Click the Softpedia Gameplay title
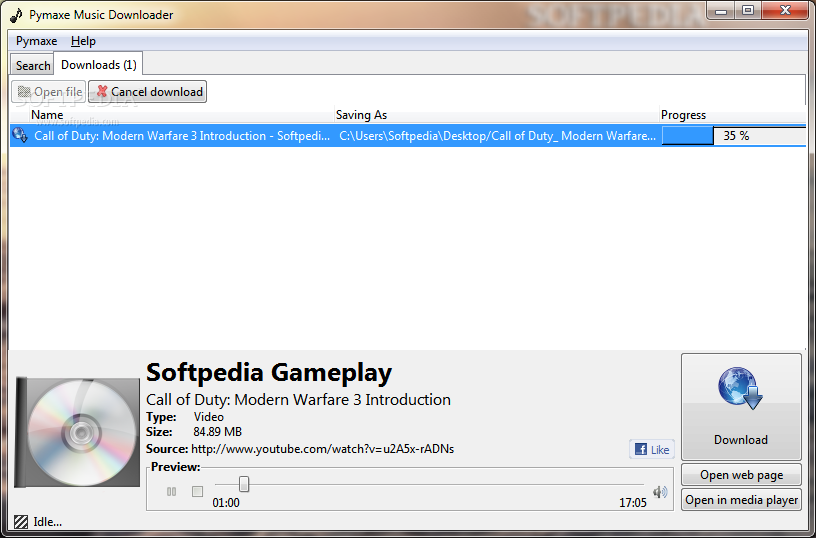816x538 pixels. coord(269,372)
